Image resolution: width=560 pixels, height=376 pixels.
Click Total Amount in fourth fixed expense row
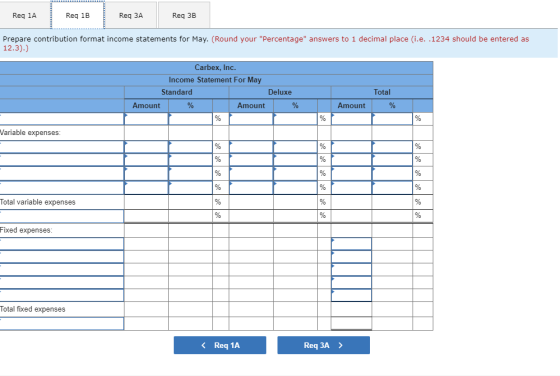coord(351,282)
